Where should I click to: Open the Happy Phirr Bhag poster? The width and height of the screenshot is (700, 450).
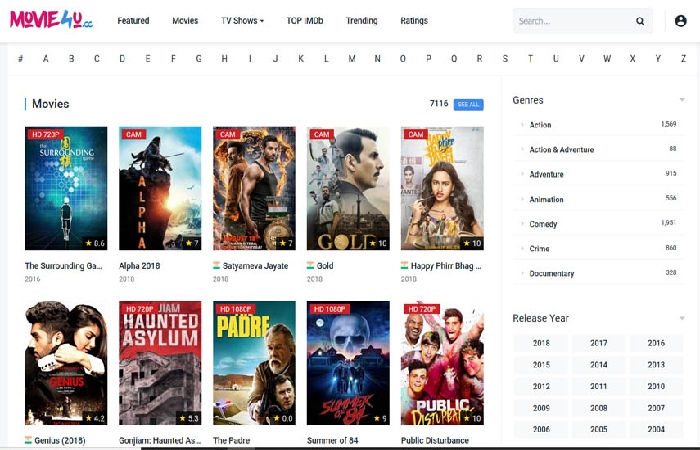coord(442,188)
